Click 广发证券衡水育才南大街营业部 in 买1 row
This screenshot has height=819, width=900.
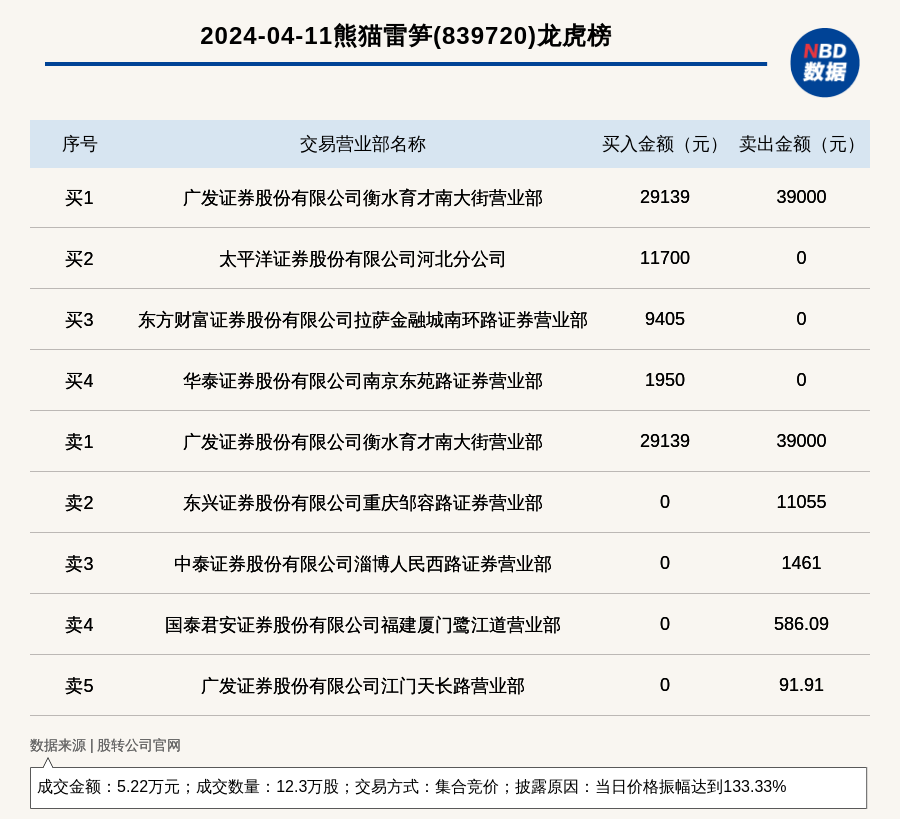tap(363, 198)
